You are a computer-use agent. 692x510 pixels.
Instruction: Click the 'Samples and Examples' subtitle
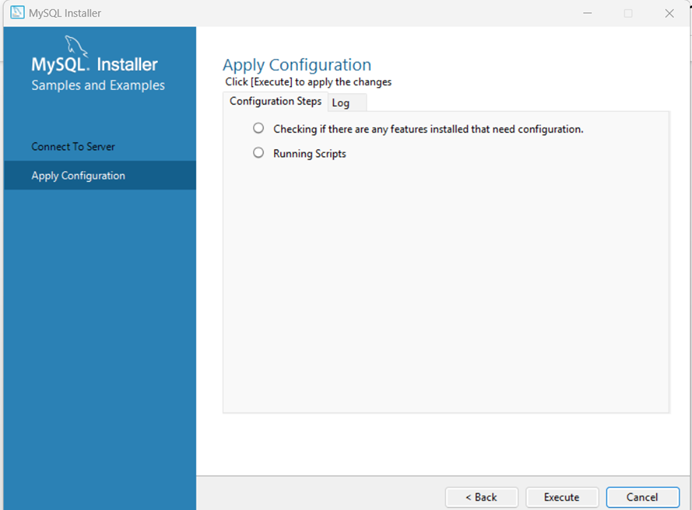[98, 85]
